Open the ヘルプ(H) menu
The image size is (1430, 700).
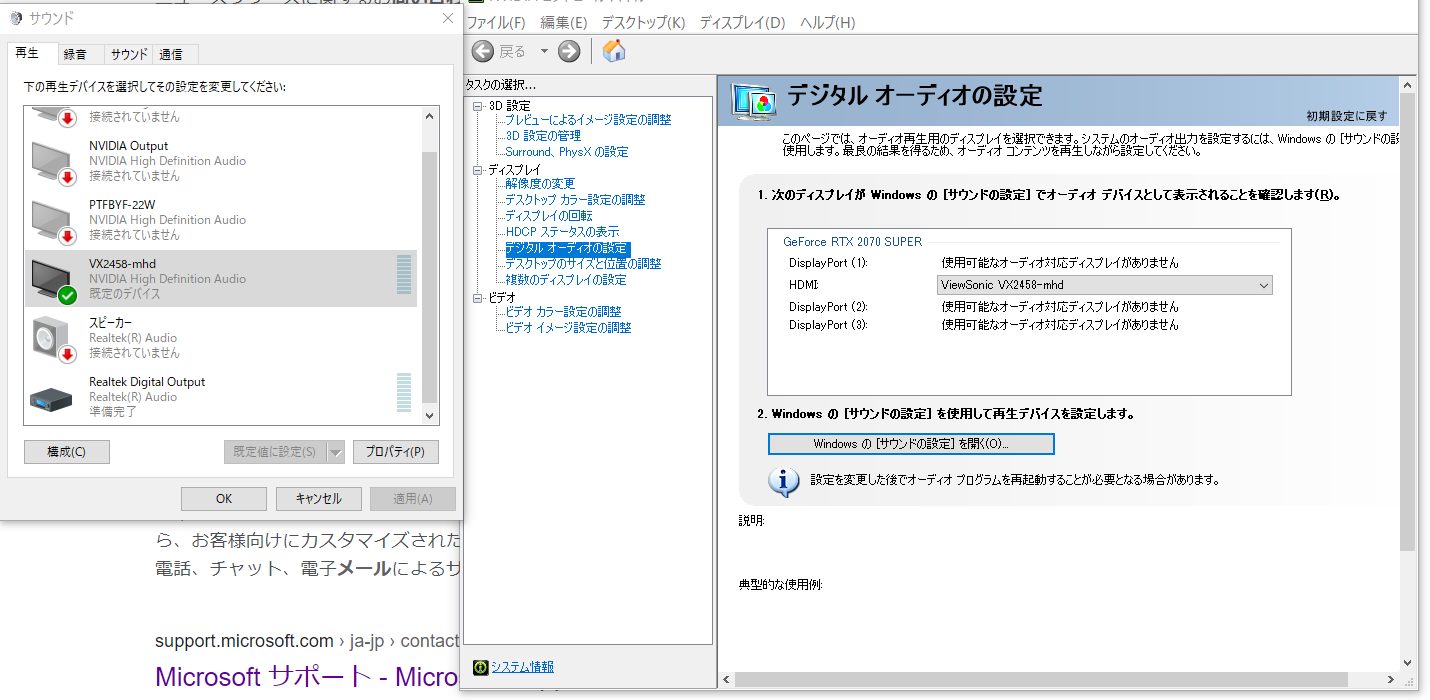click(828, 22)
